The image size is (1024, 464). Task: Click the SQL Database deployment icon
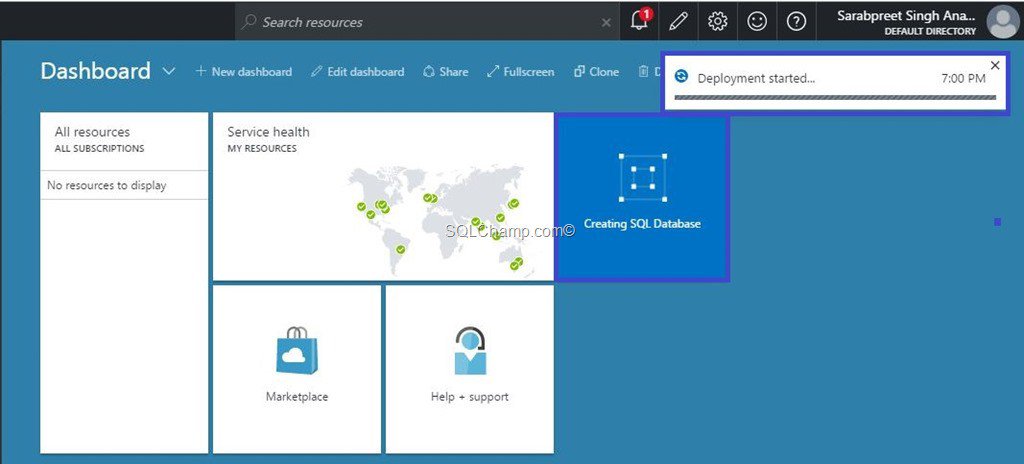pos(643,178)
